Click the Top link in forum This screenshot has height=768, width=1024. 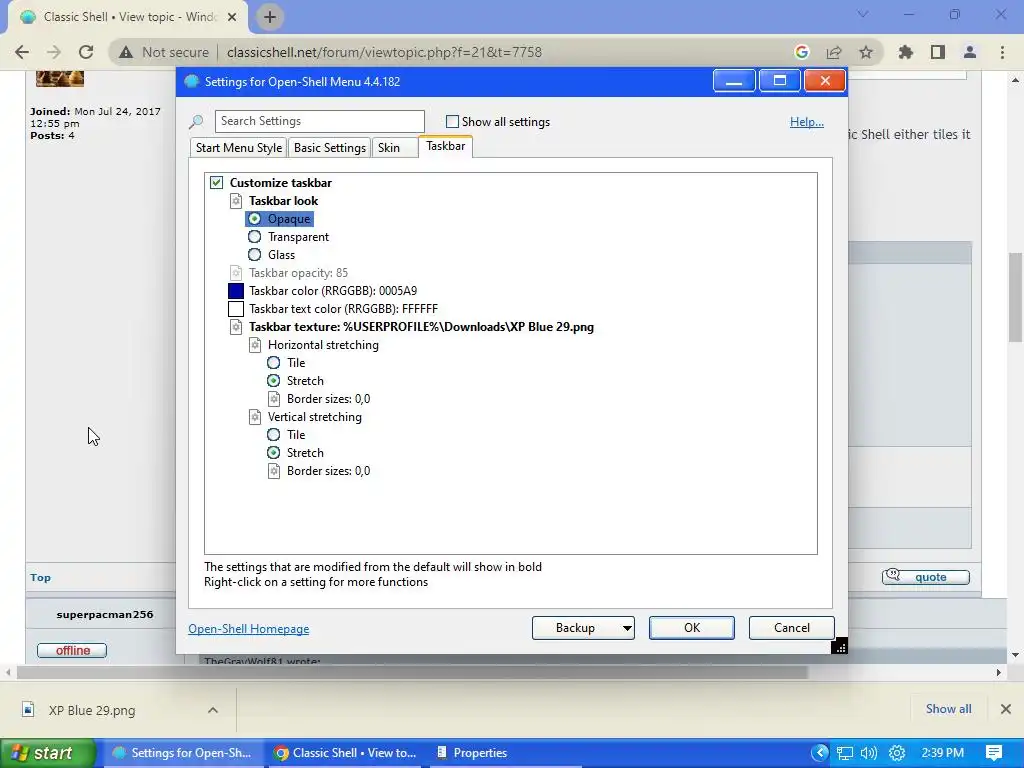click(40, 577)
